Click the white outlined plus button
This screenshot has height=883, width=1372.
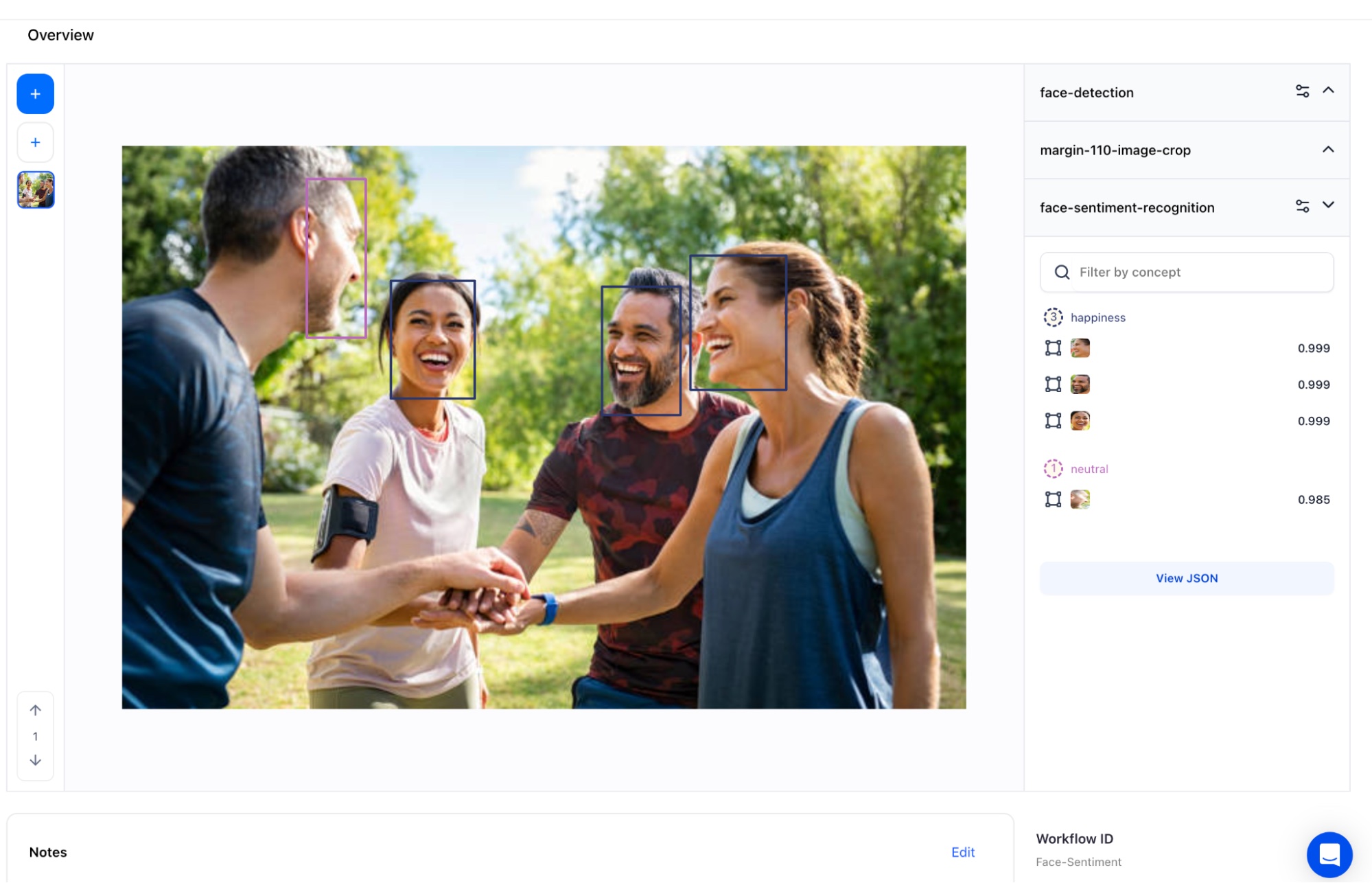(35, 142)
